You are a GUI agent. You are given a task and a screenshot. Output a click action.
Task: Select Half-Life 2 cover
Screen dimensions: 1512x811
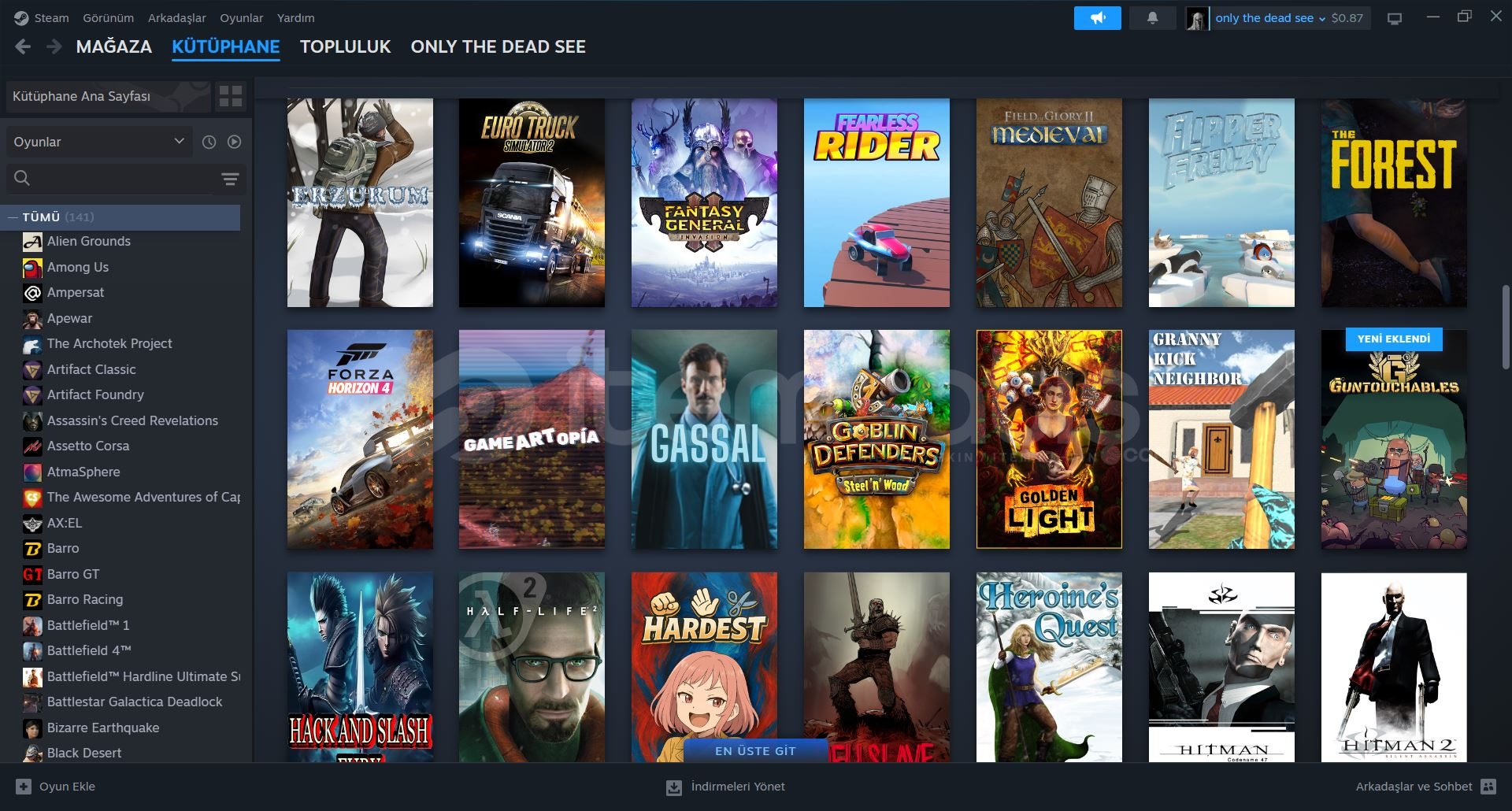pyautogui.click(x=532, y=667)
